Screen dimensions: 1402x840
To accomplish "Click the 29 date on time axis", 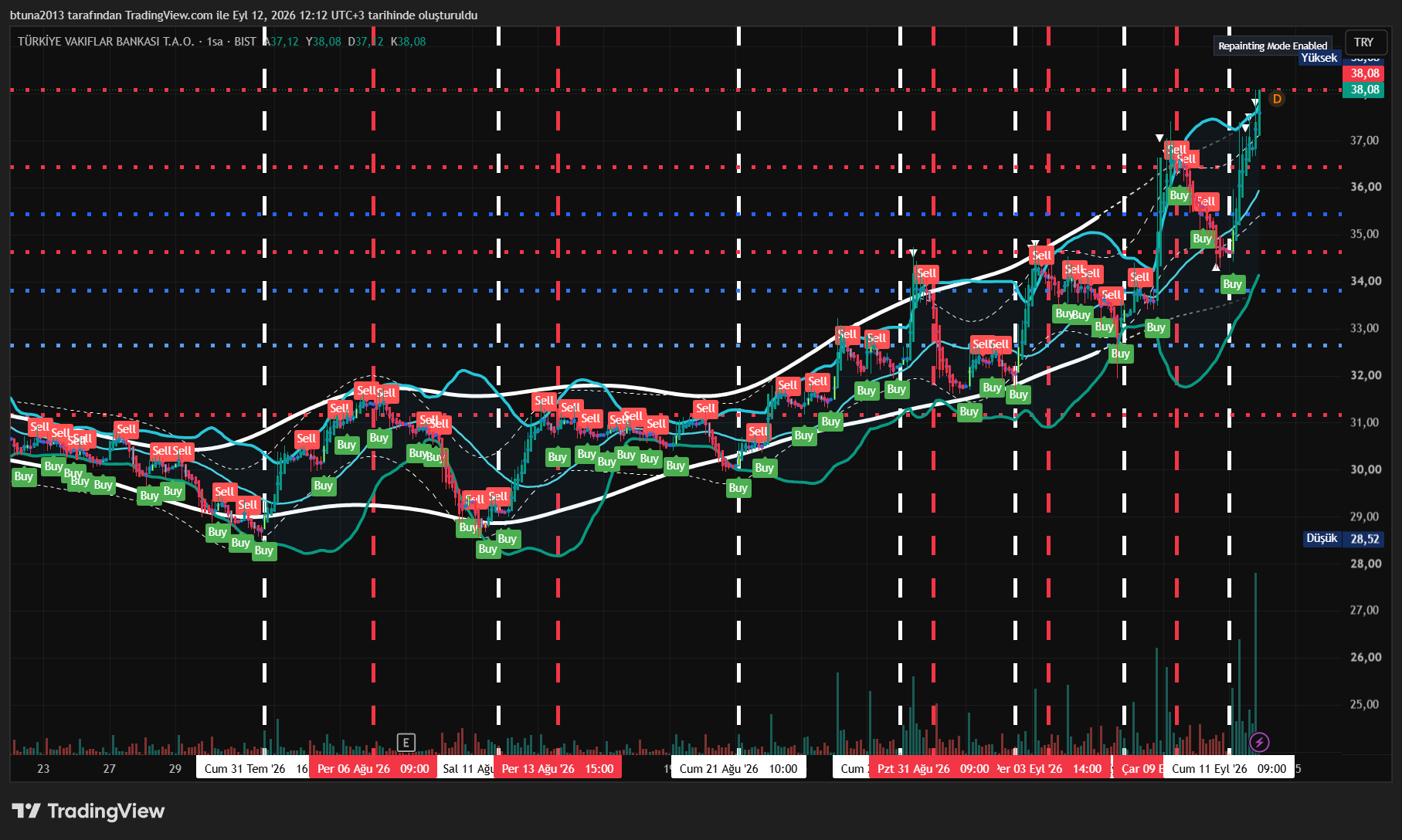I will click(175, 769).
